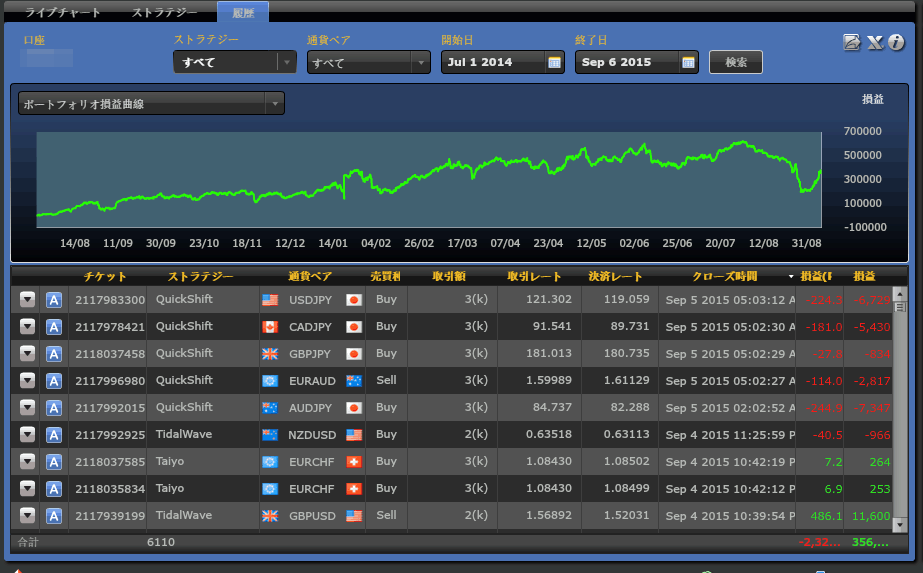Viewport: 923px width, 573px height.
Task: Expand row for ticket 2118037585
Action: point(27,462)
